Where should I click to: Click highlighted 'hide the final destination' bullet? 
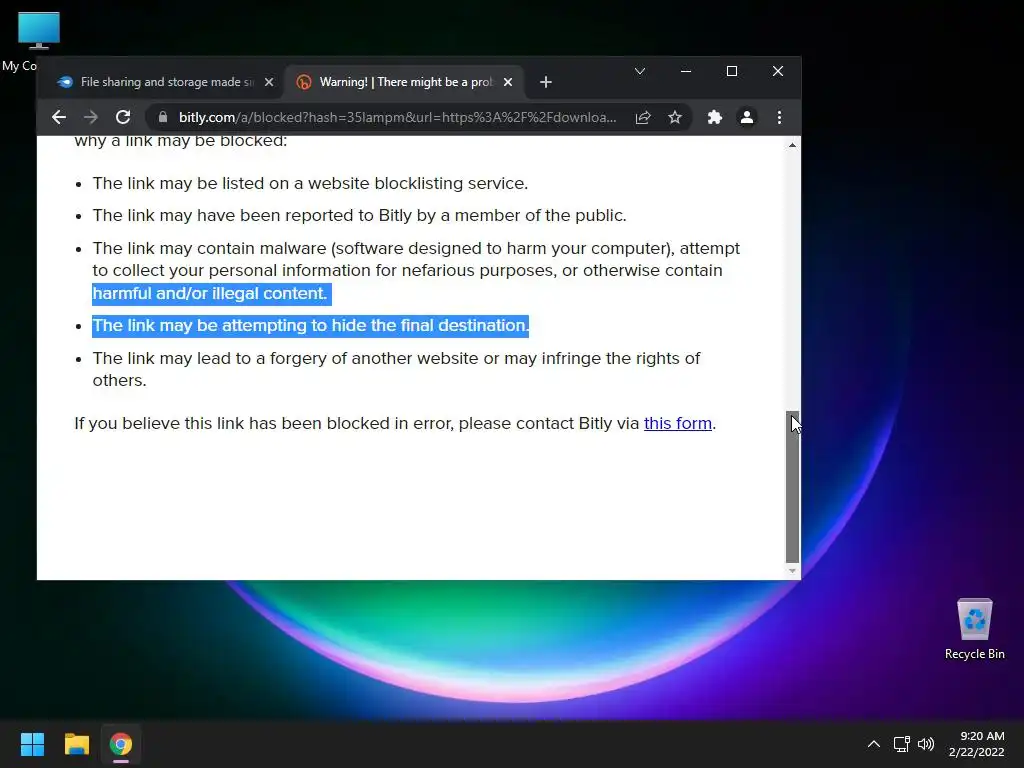310,325
